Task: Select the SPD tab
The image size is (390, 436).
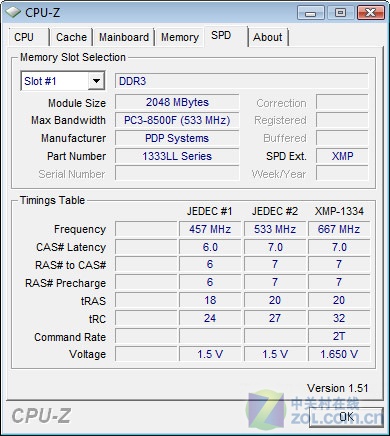Action: click(226, 36)
